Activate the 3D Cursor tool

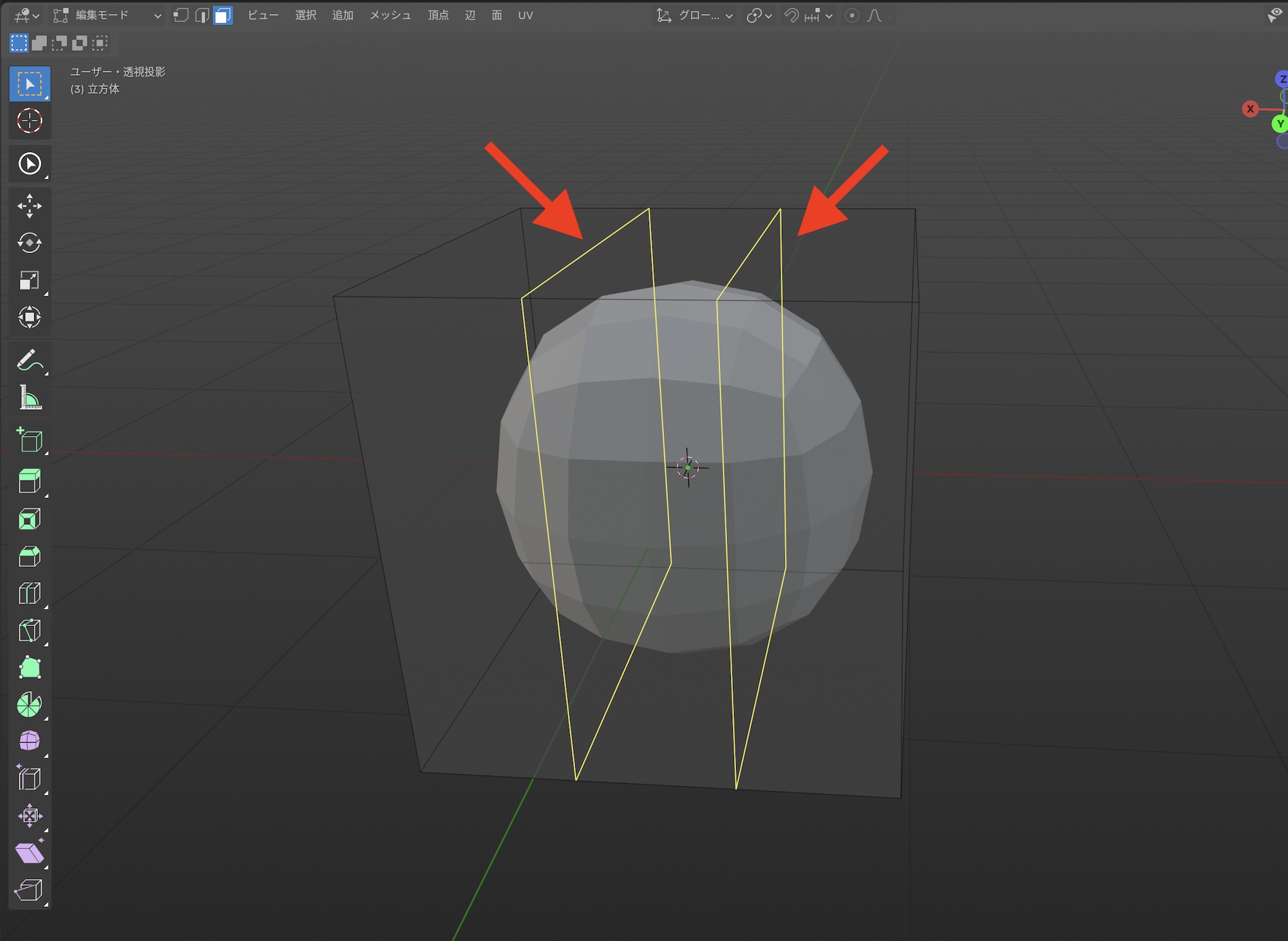tap(30, 120)
